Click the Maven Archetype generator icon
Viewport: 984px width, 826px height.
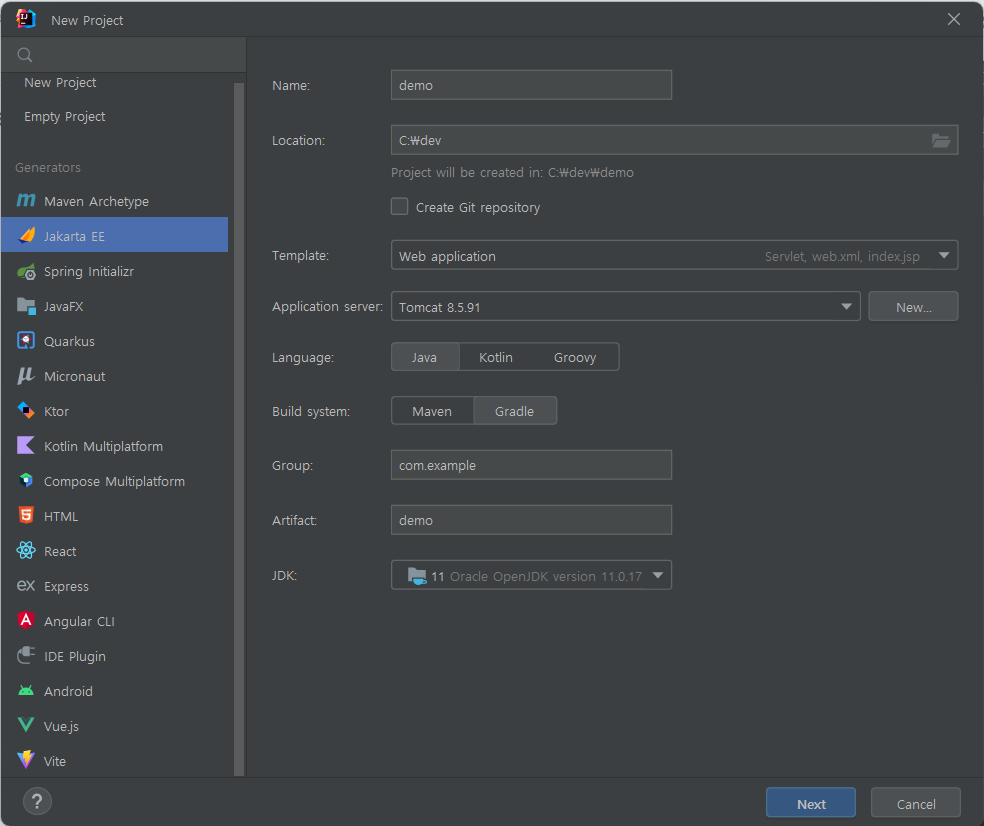(x=26, y=201)
